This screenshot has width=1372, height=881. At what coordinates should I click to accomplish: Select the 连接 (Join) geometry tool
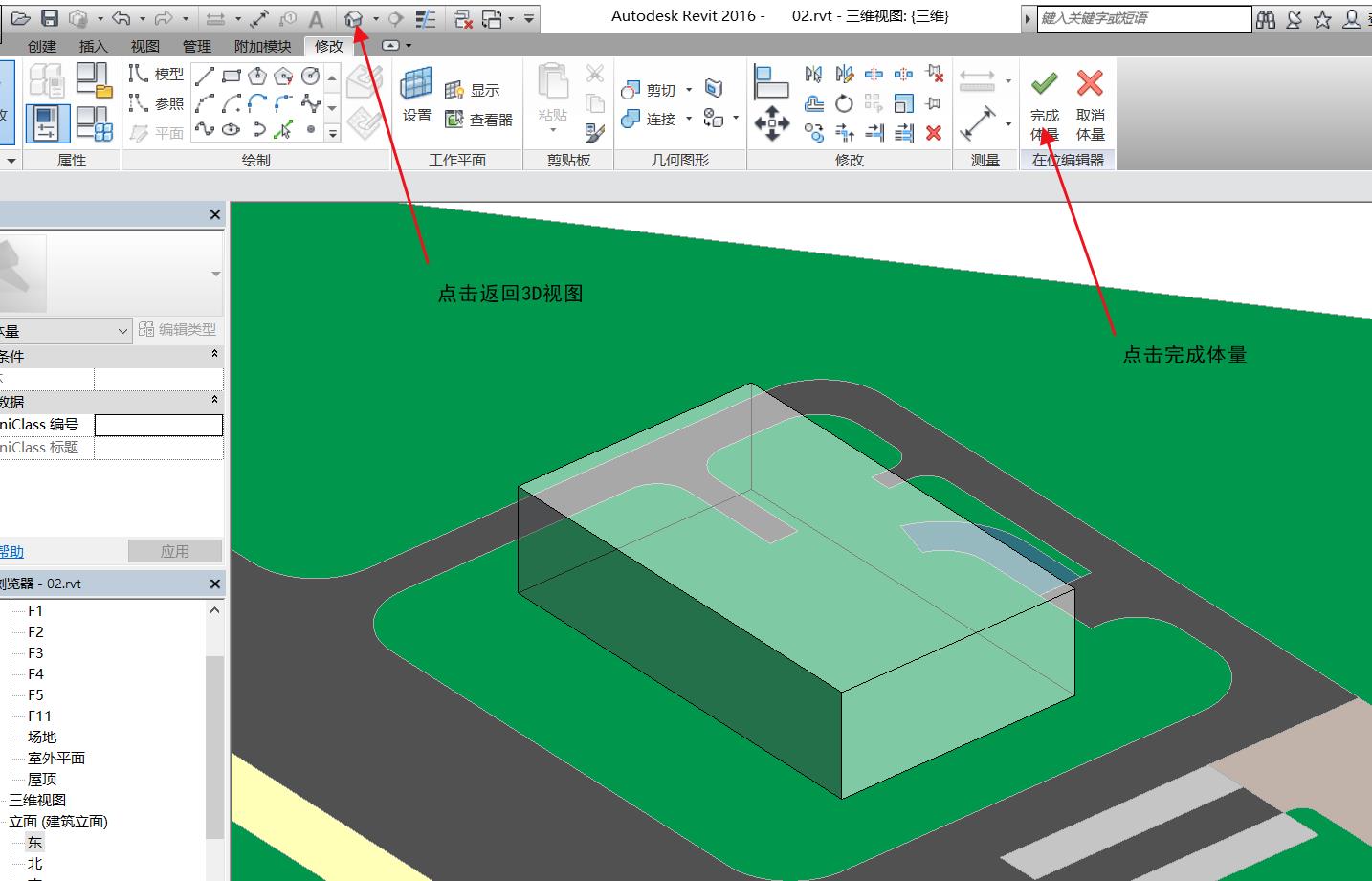tap(654, 119)
